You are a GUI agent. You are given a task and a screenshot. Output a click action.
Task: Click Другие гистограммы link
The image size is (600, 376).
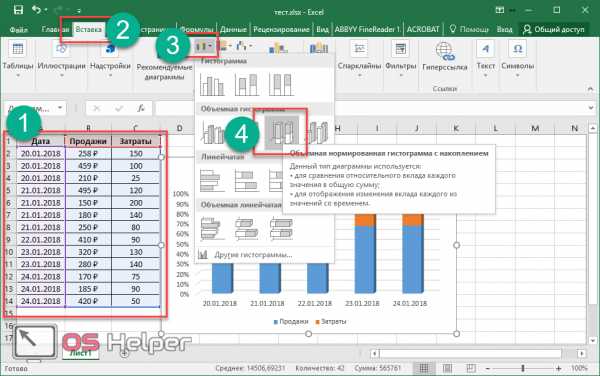[x=253, y=254]
